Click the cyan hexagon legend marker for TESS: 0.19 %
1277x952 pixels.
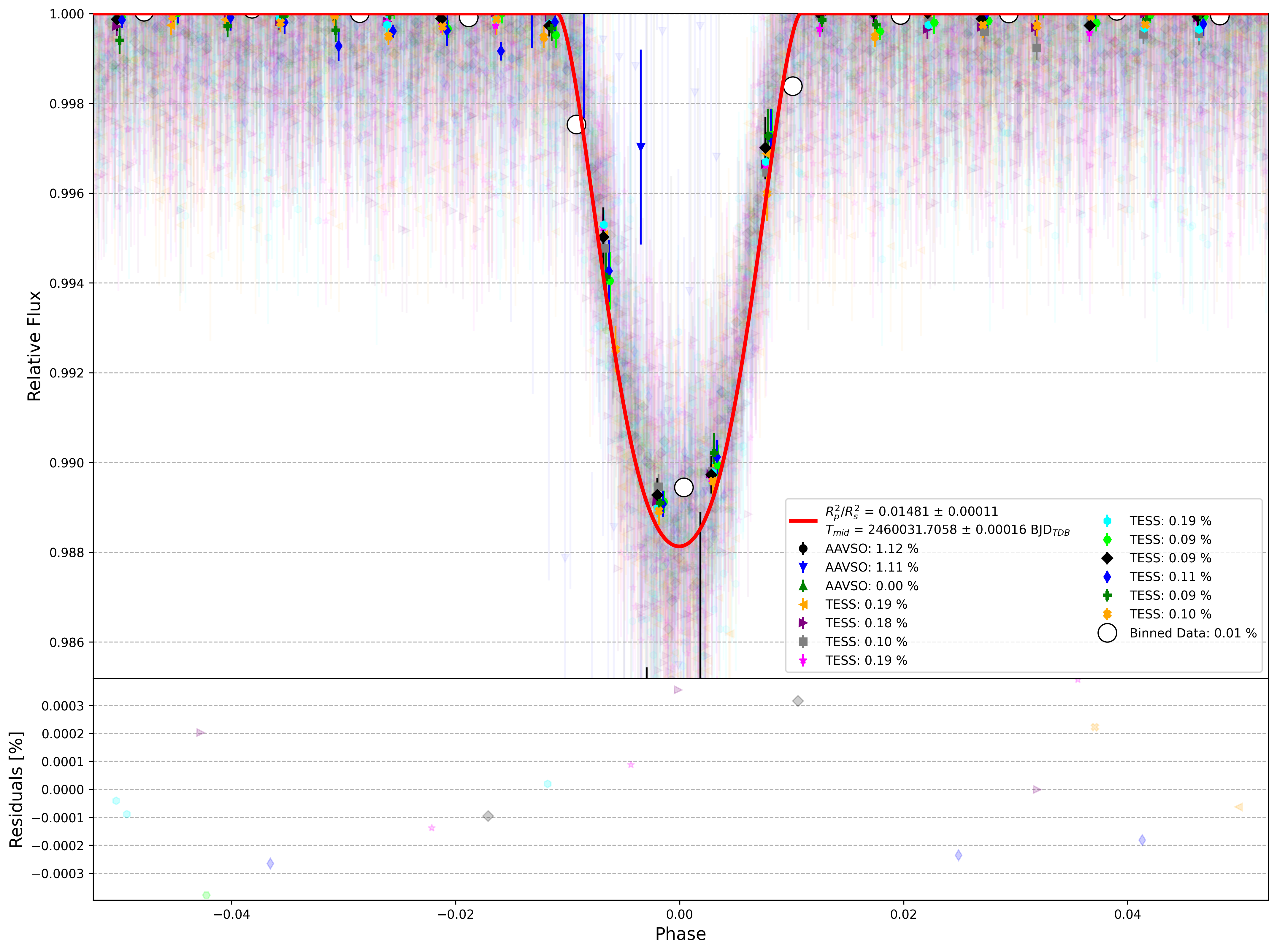(x=1107, y=521)
